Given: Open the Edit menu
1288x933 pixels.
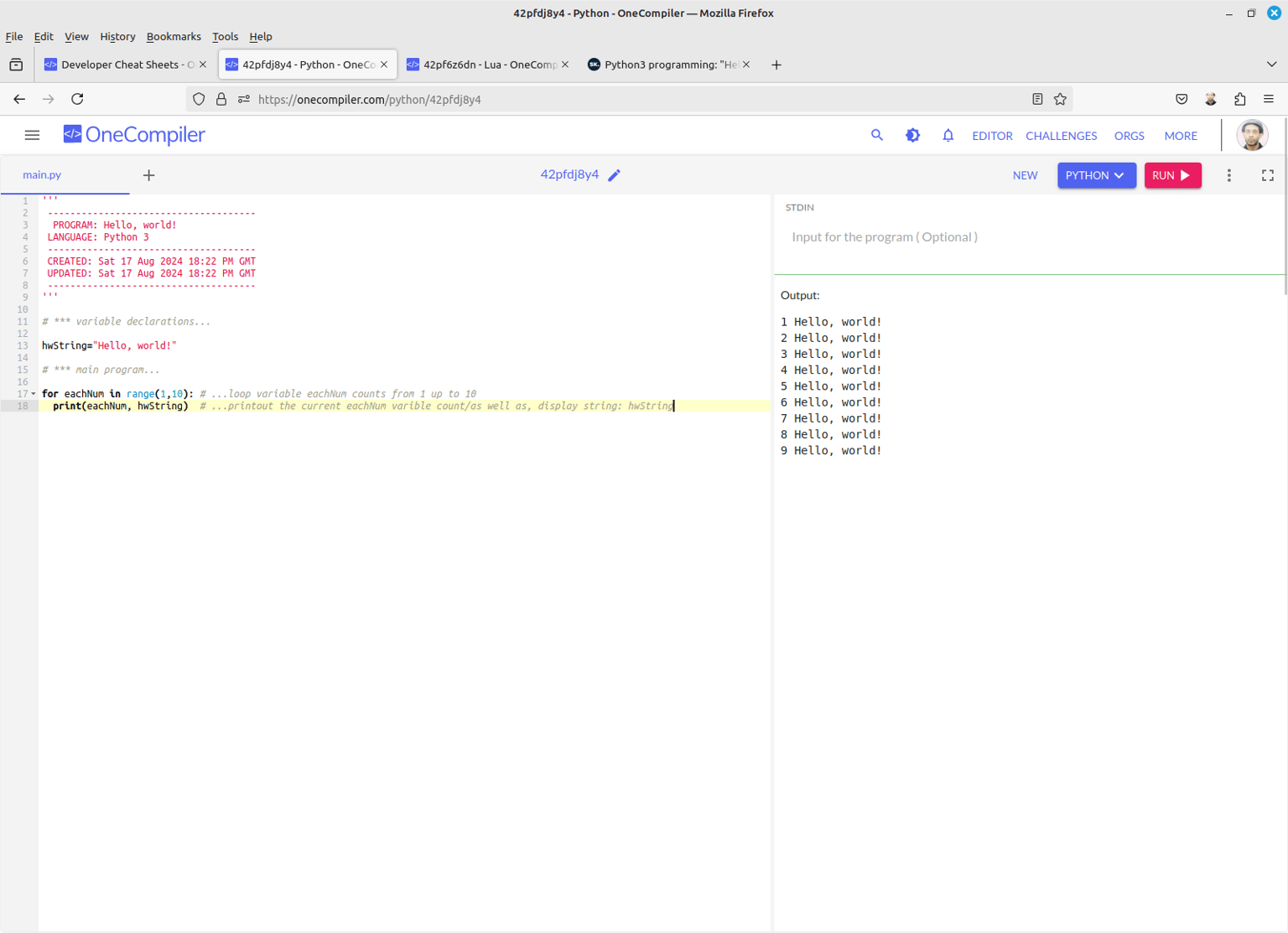Looking at the screenshot, I should click(x=44, y=37).
